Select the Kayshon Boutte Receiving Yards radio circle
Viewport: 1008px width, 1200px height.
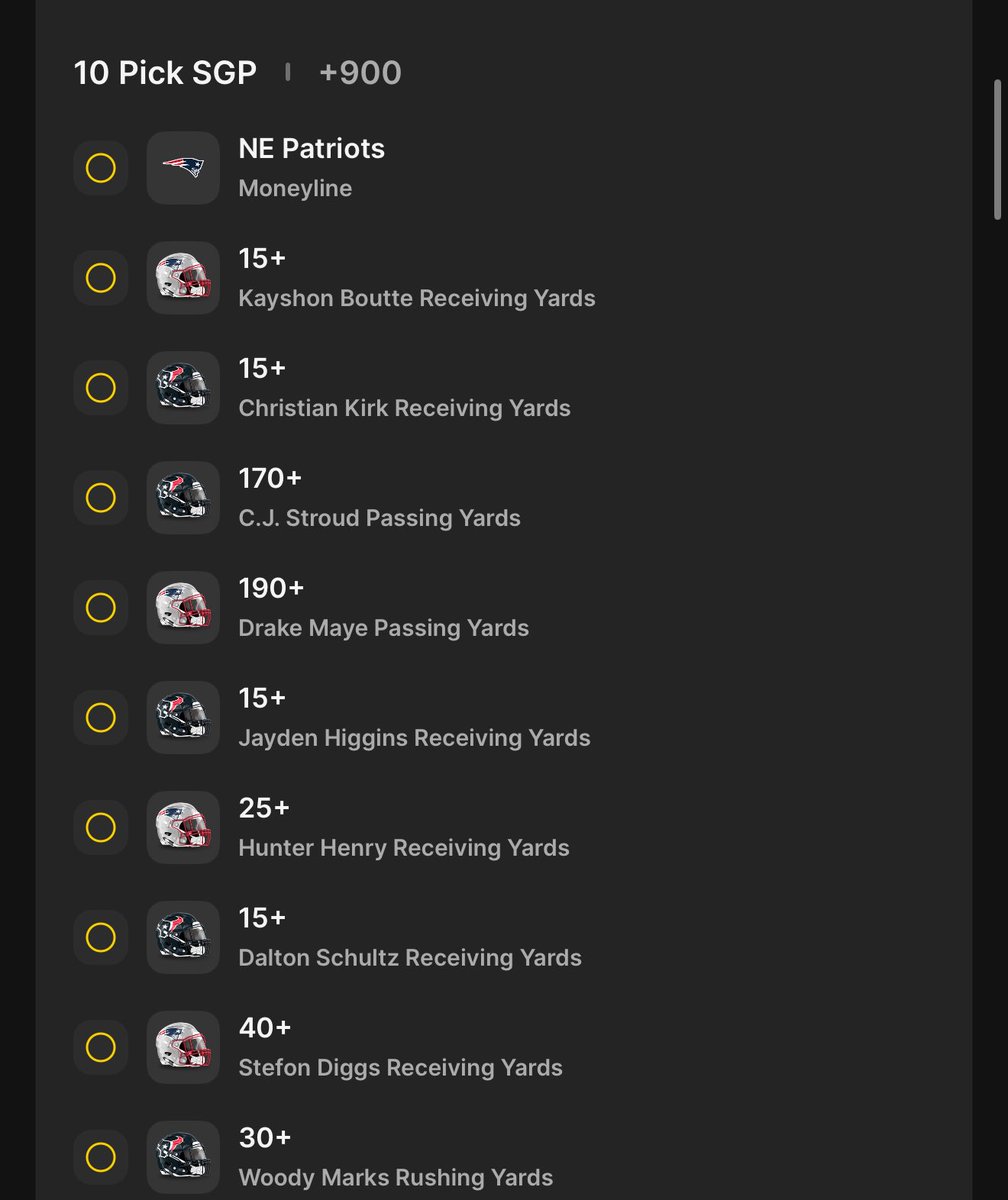pos(101,278)
